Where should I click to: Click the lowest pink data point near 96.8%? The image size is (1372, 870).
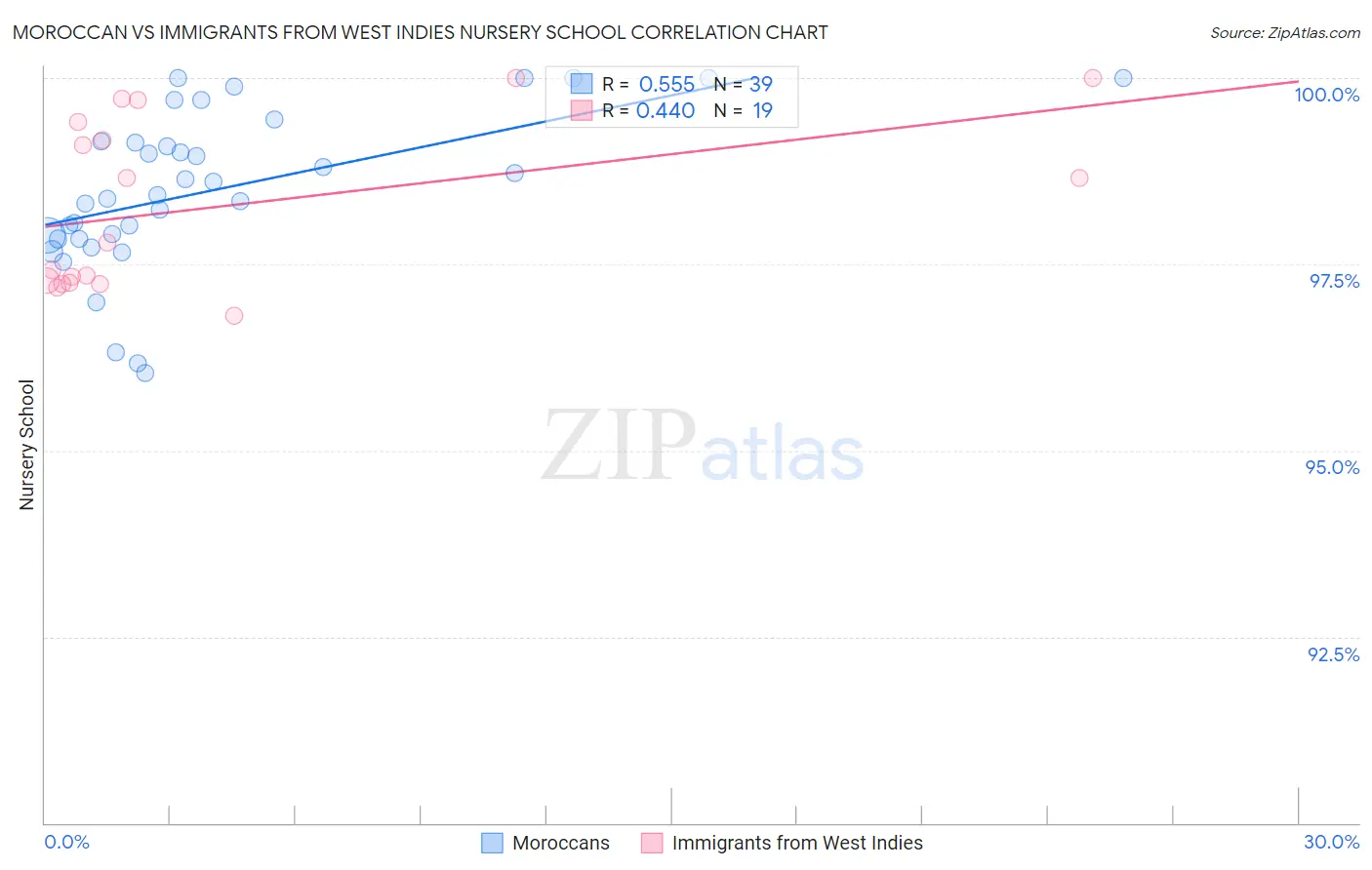[x=234, y=315]
